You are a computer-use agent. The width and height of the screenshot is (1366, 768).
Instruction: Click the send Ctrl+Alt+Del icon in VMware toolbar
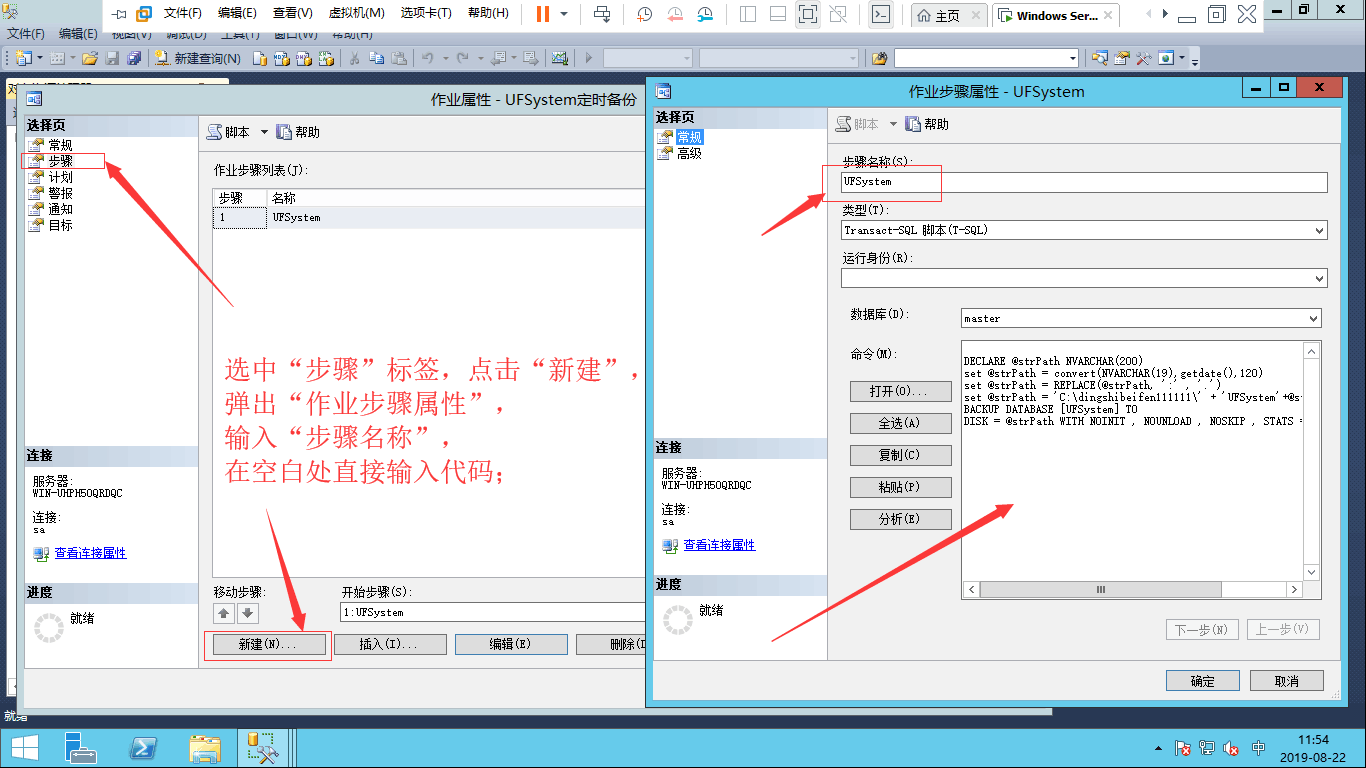pyautogui.click(x=602, y=14)
